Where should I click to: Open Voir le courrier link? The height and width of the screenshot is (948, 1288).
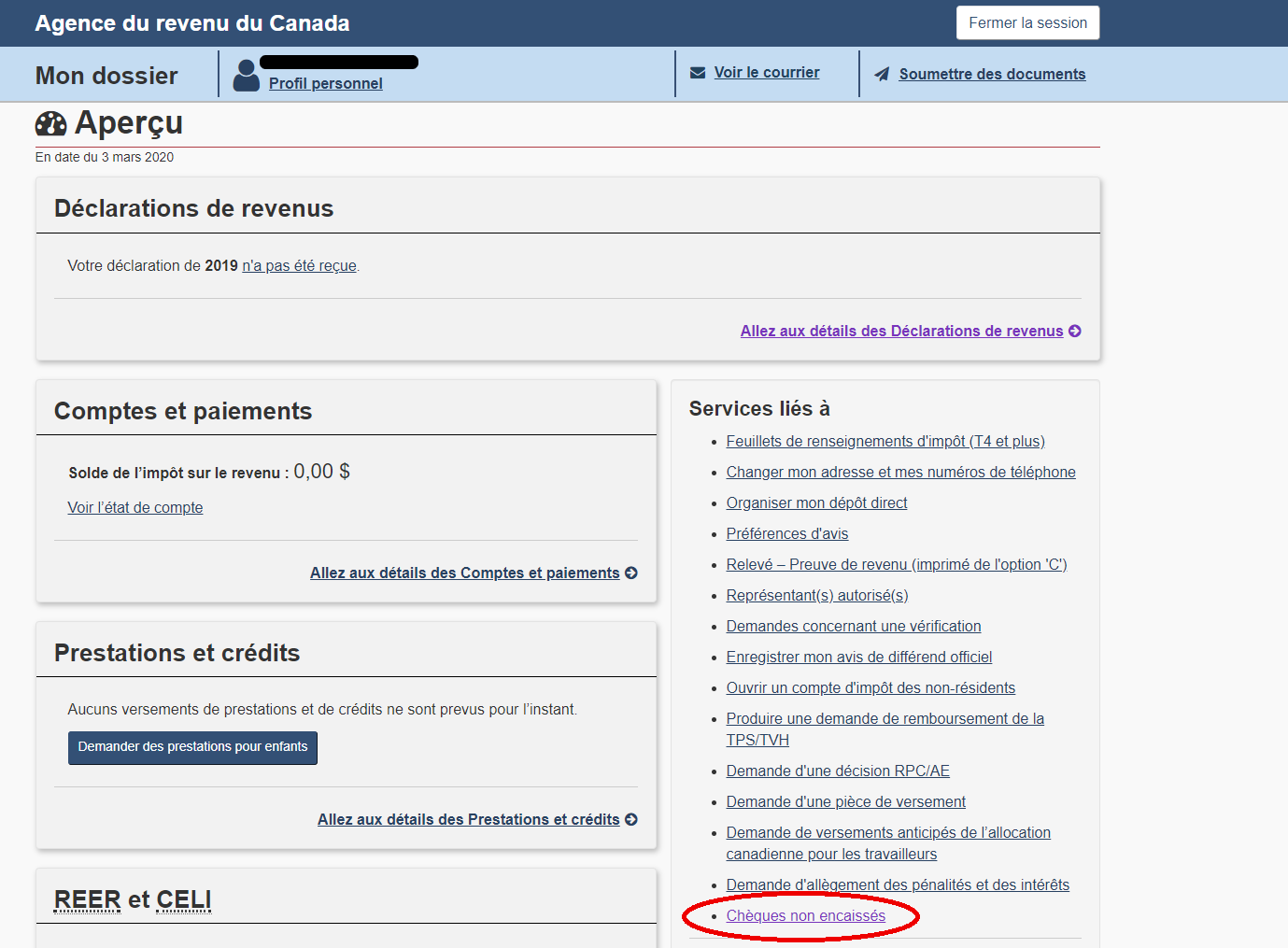pyautogui.click(x=767, y=73)
